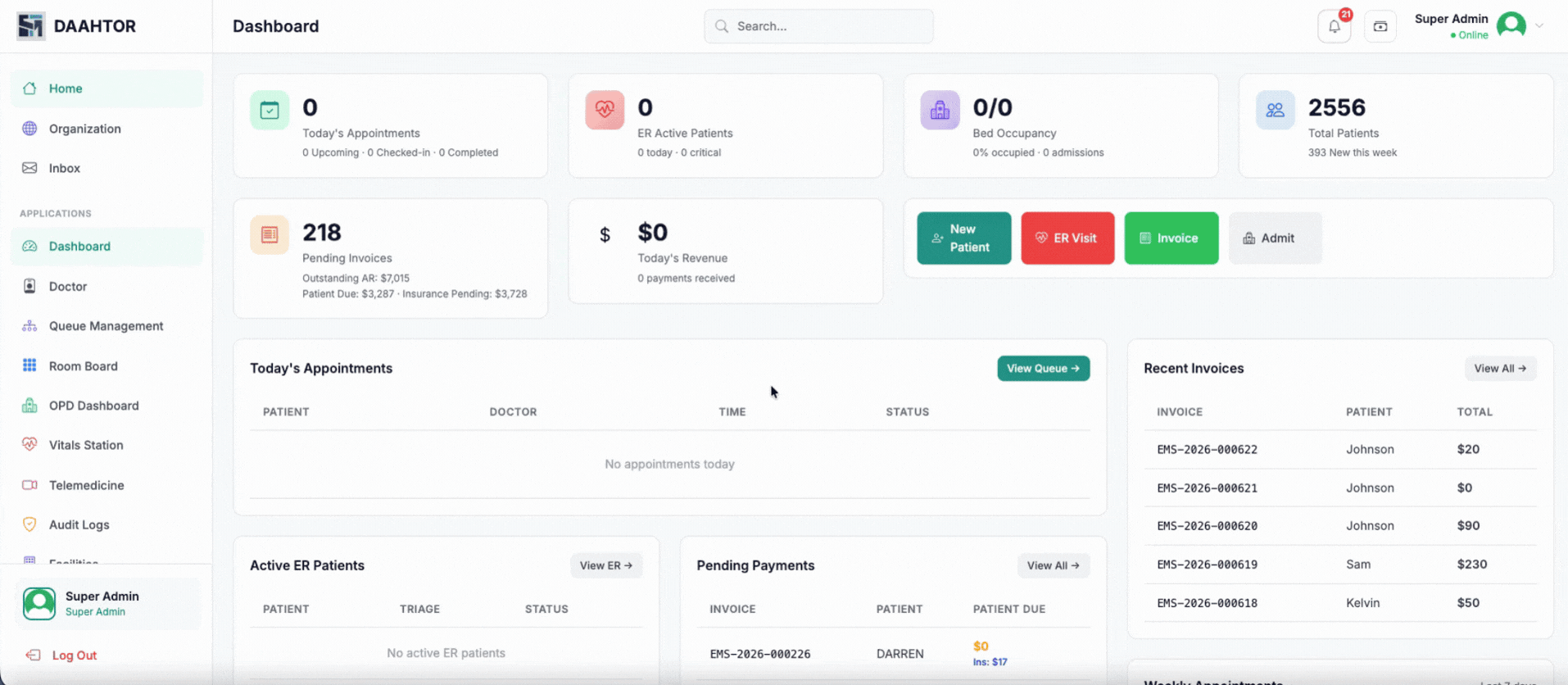This screenshot has height=685, width=1568.
Task: Click the sidebar footer Super Admin avatar
Action: pyautogui.click(x=39, y=604)
